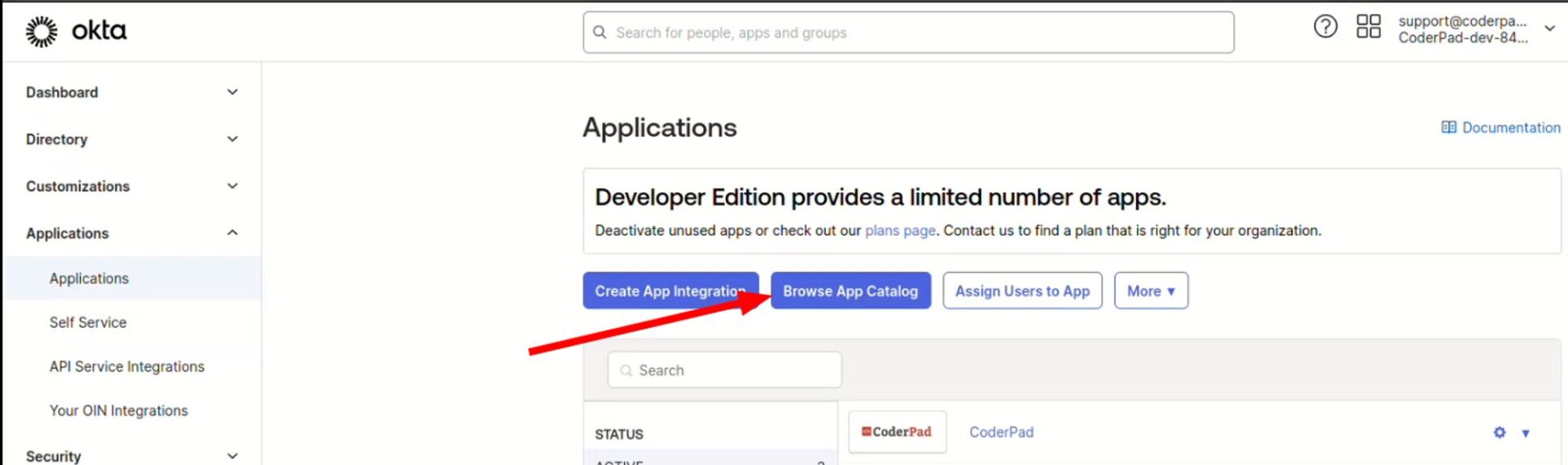Click the Documentation book icon

coord(1448,127)
